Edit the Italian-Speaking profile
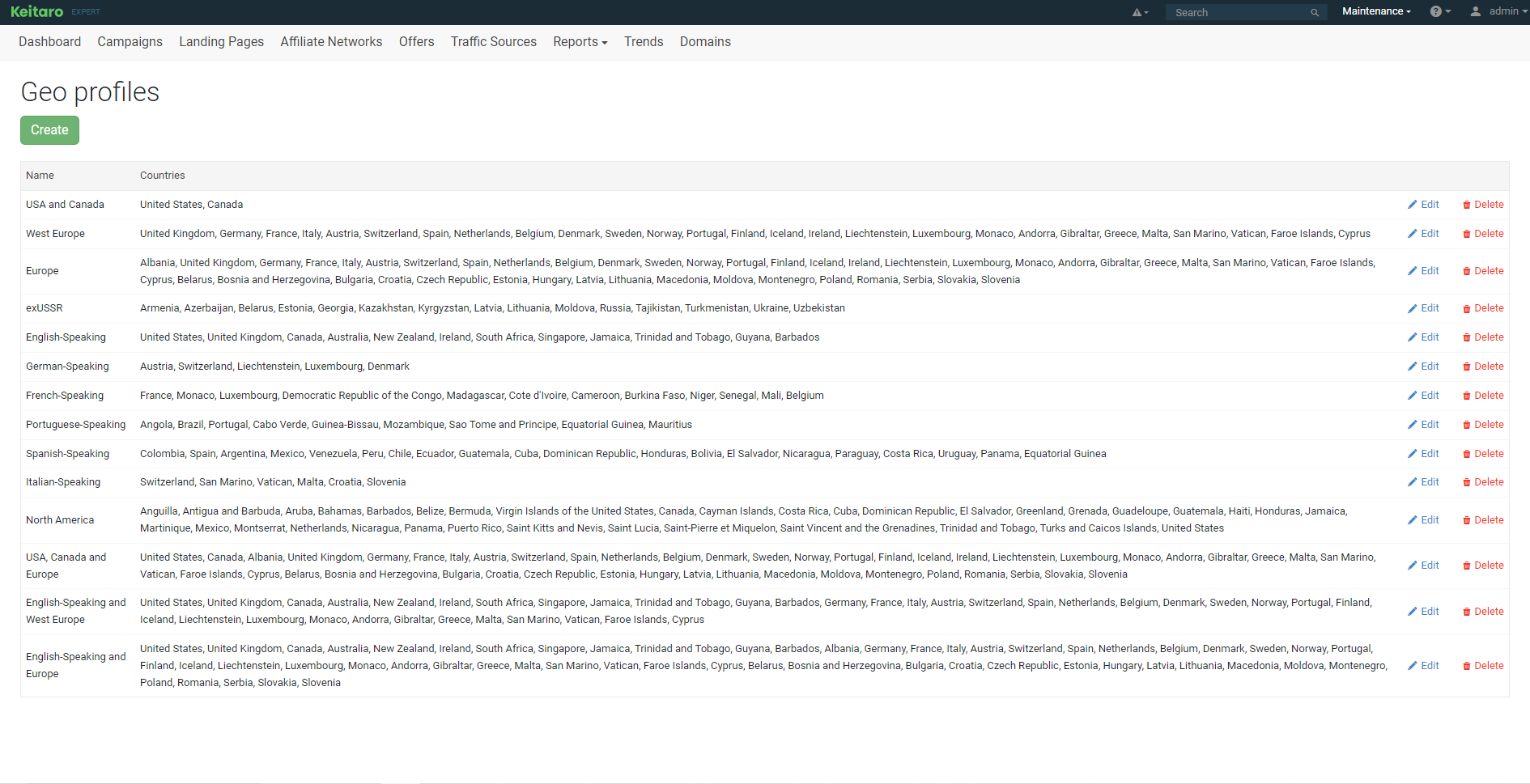The image size is (1530, 784). point(1423,482)
